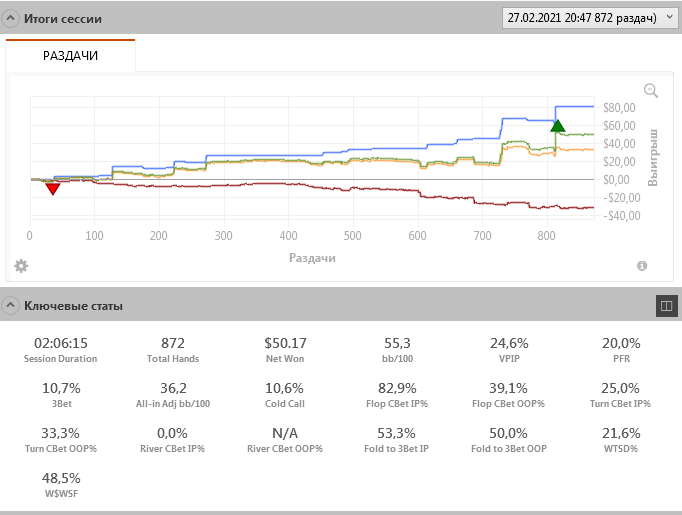Toggle key stats column layout icon
The image size is (682, 515).
[x=666, y=306]
